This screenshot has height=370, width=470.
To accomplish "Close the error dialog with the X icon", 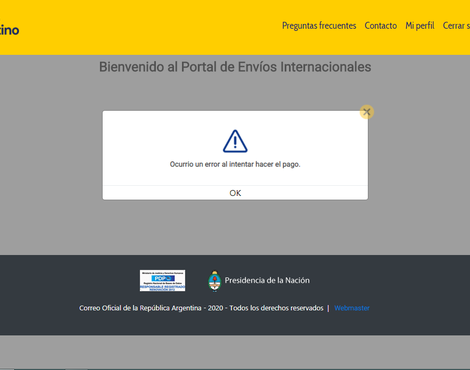I will pyautogui.click(x=367, y=112).
